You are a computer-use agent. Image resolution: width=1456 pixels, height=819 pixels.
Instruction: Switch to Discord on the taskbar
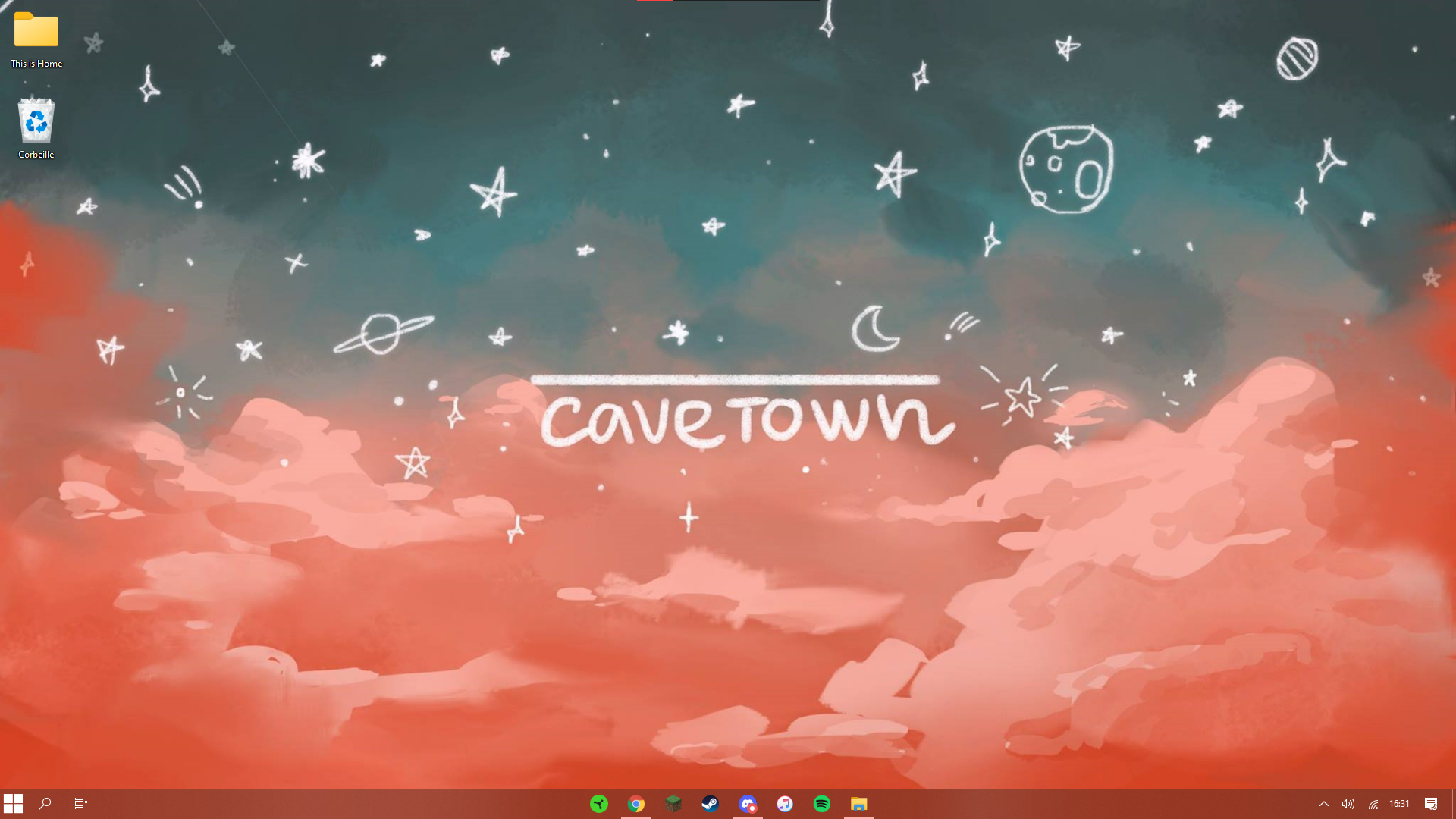tap(748, 804)
